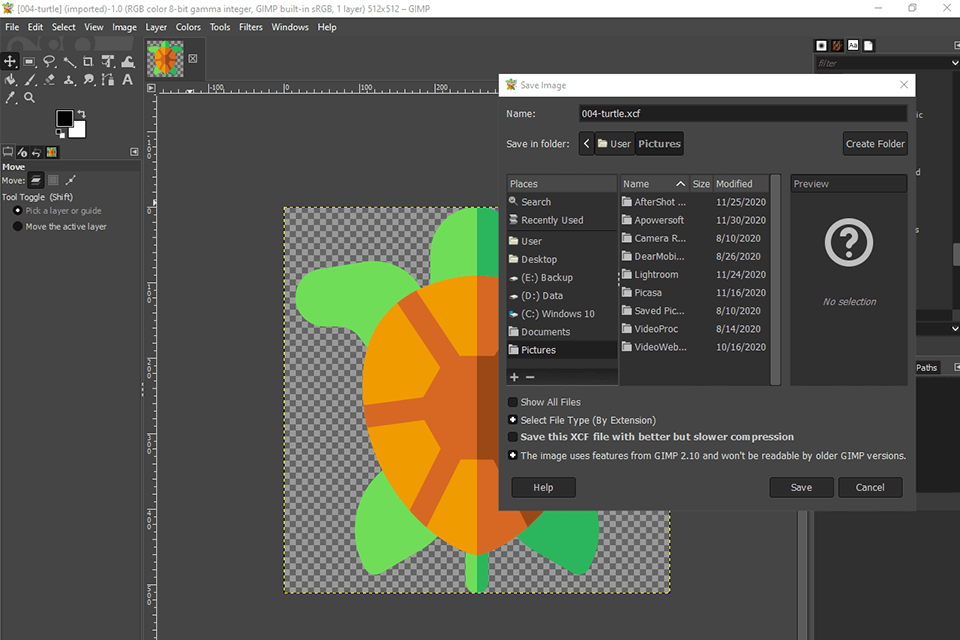960x640 pixels.
Task: Select the Move tool
Action: (10, 62)
